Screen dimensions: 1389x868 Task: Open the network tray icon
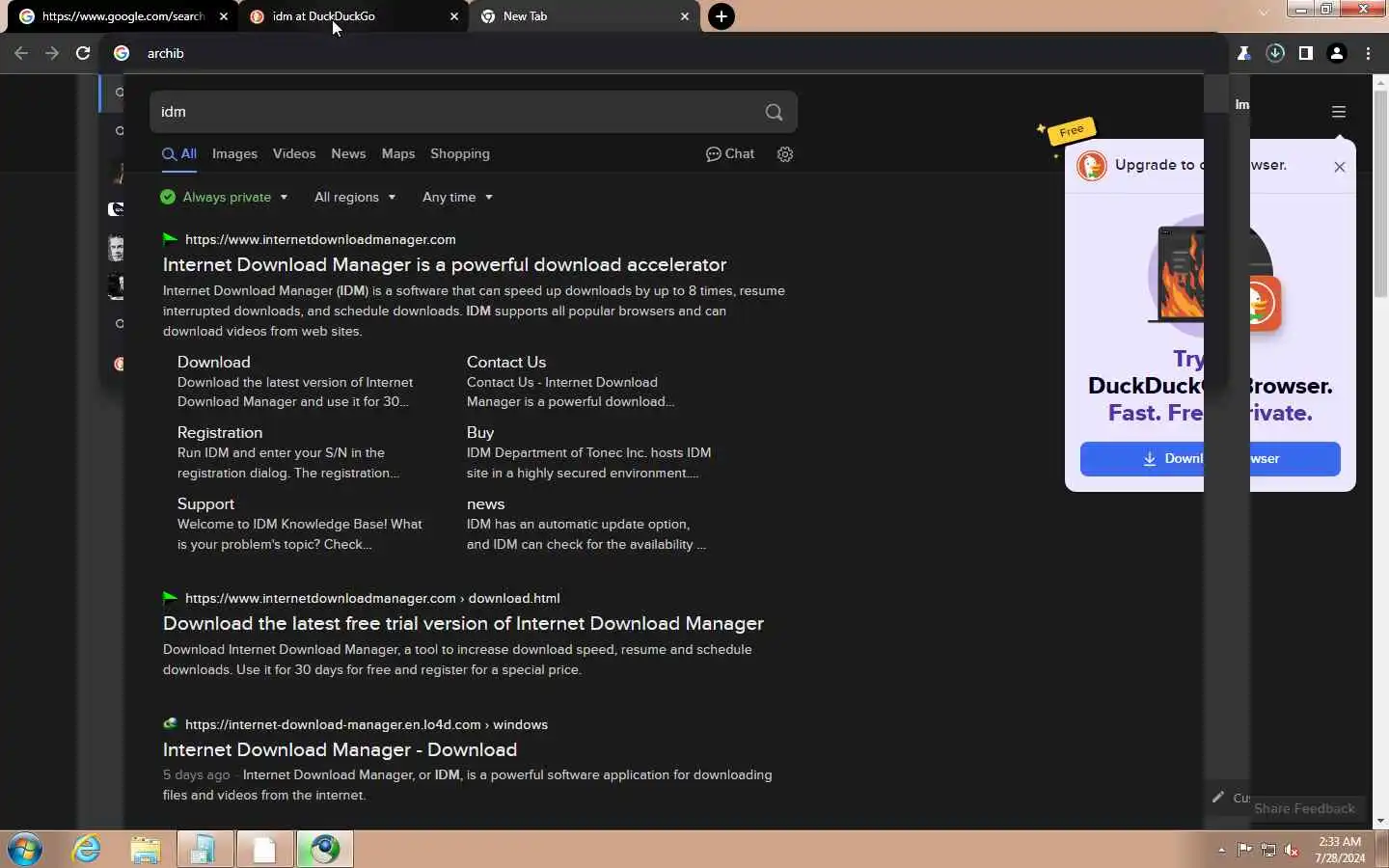(x=1268, y=850)
